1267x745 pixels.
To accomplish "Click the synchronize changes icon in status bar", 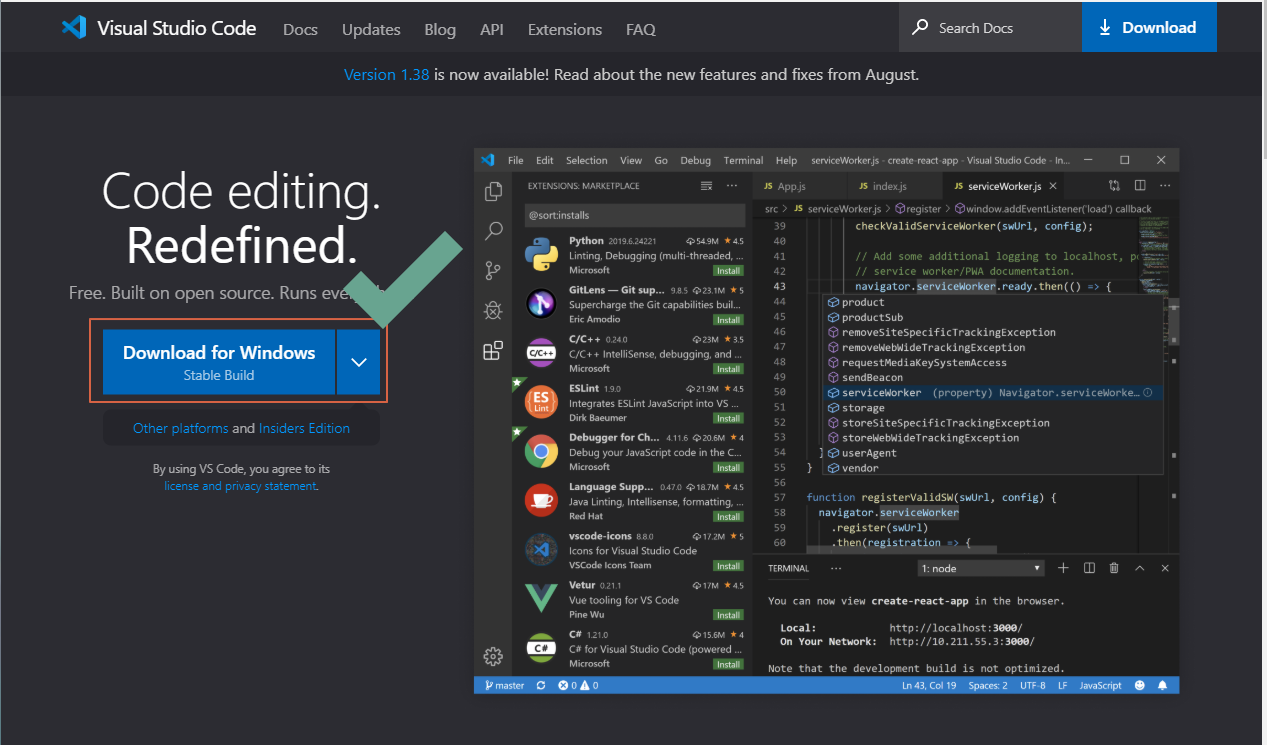I will 541,685.
